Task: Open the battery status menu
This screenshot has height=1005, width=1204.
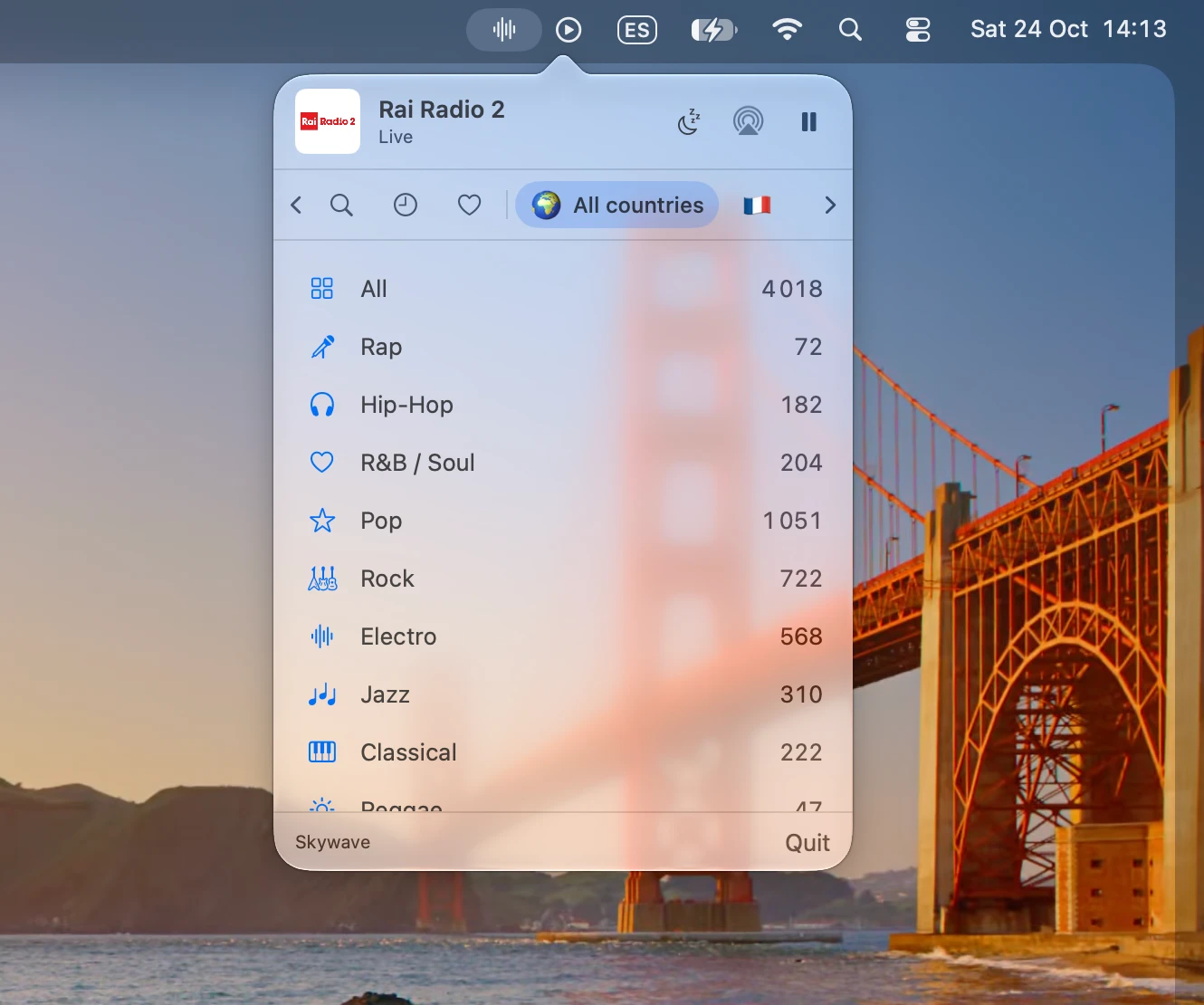Action: tap(714, 30)
